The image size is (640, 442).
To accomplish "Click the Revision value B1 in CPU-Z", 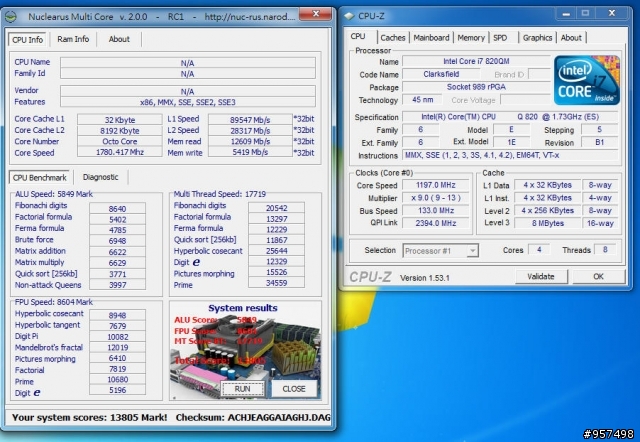I will tap(599, 142).
